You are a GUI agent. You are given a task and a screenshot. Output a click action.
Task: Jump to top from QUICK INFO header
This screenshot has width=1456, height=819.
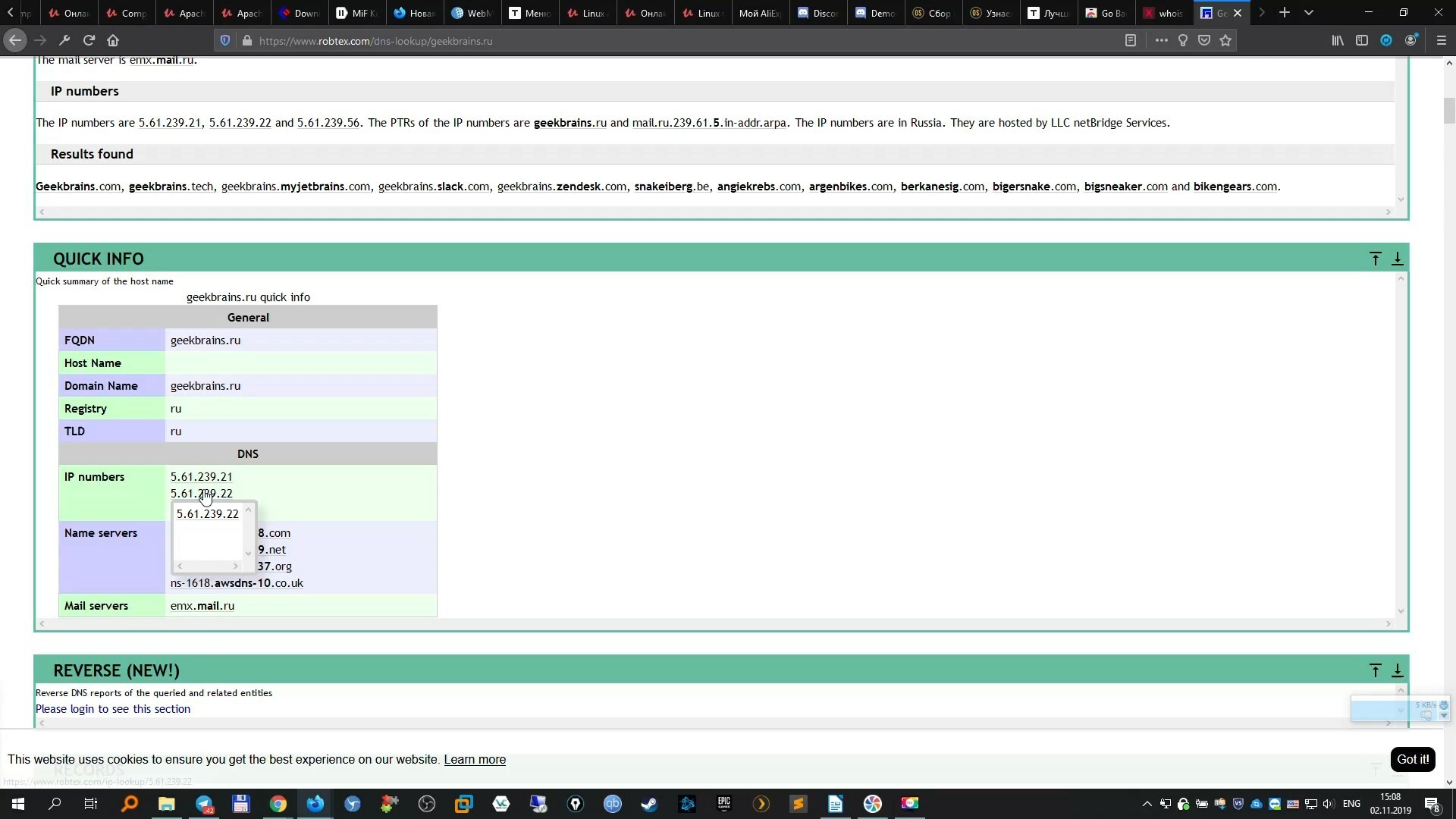1375,259
